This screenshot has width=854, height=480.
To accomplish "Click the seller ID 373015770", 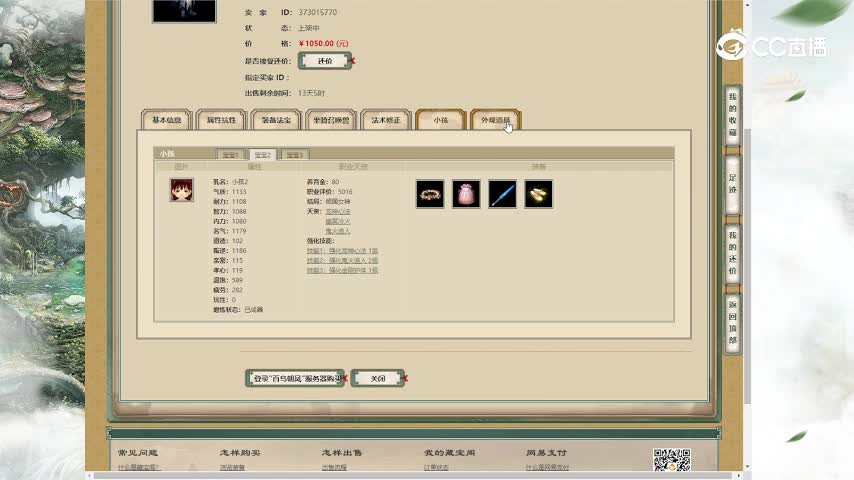I will tap(318, 12).
